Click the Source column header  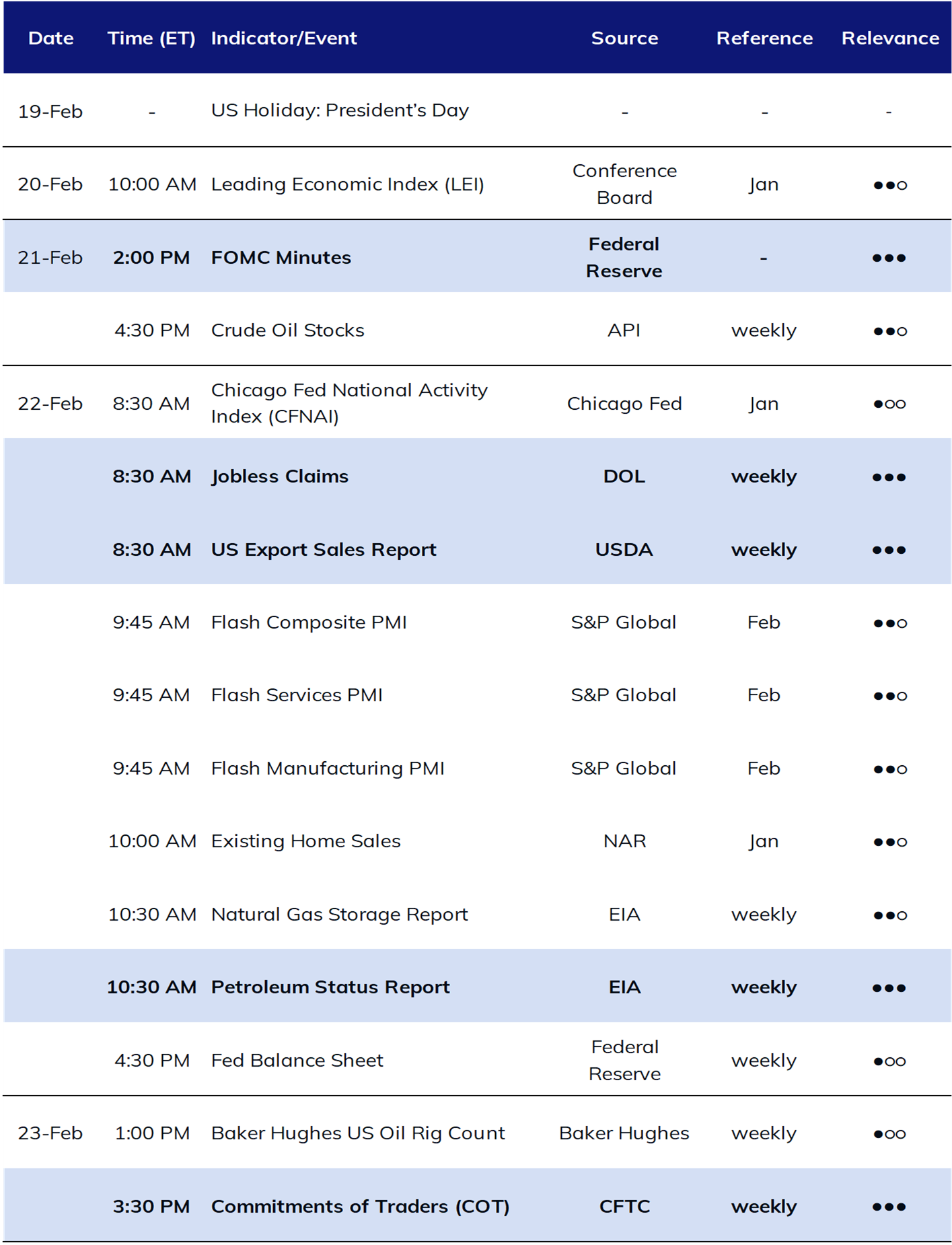click(624, 38)
